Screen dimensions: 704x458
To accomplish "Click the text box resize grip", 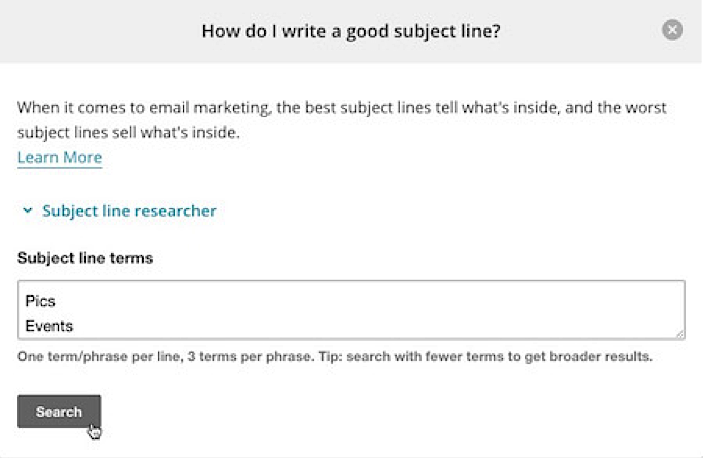I will (x=680, y=334).
